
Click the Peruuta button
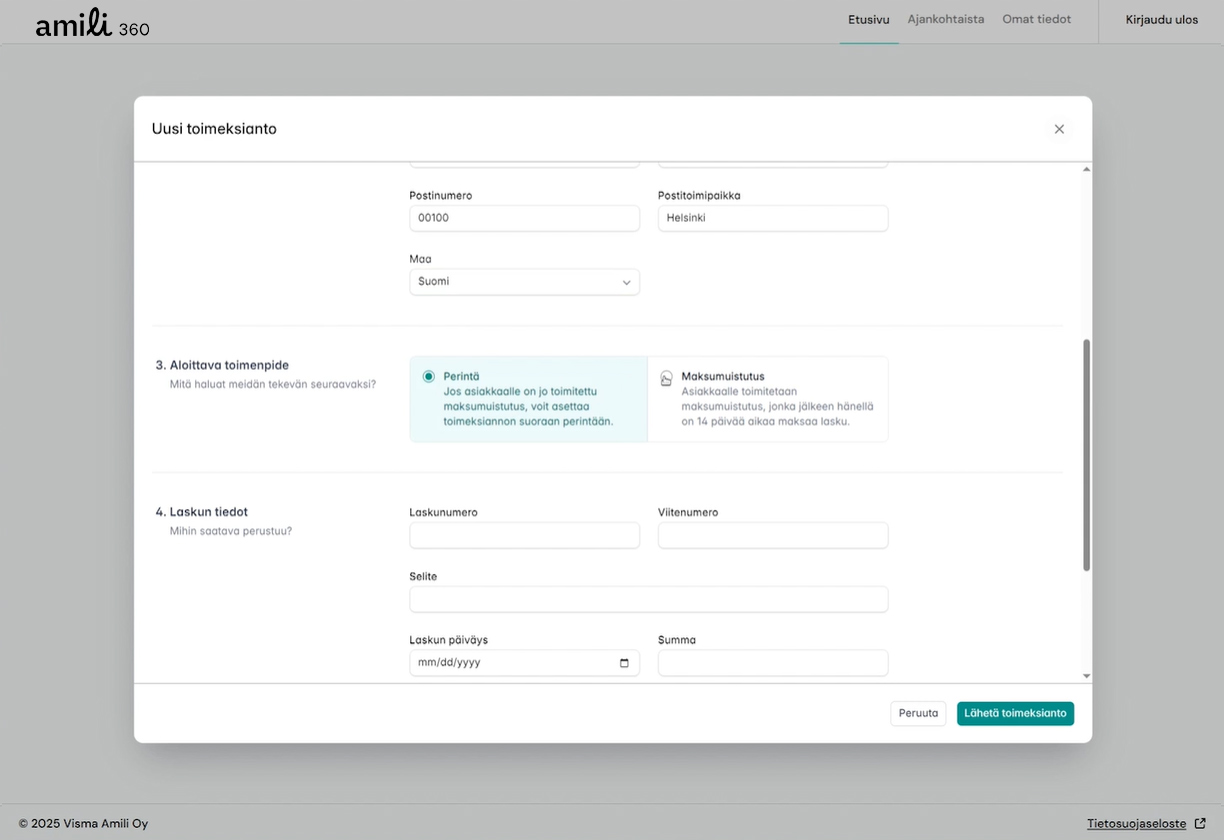pyautogui.click(x=917, y=714)
